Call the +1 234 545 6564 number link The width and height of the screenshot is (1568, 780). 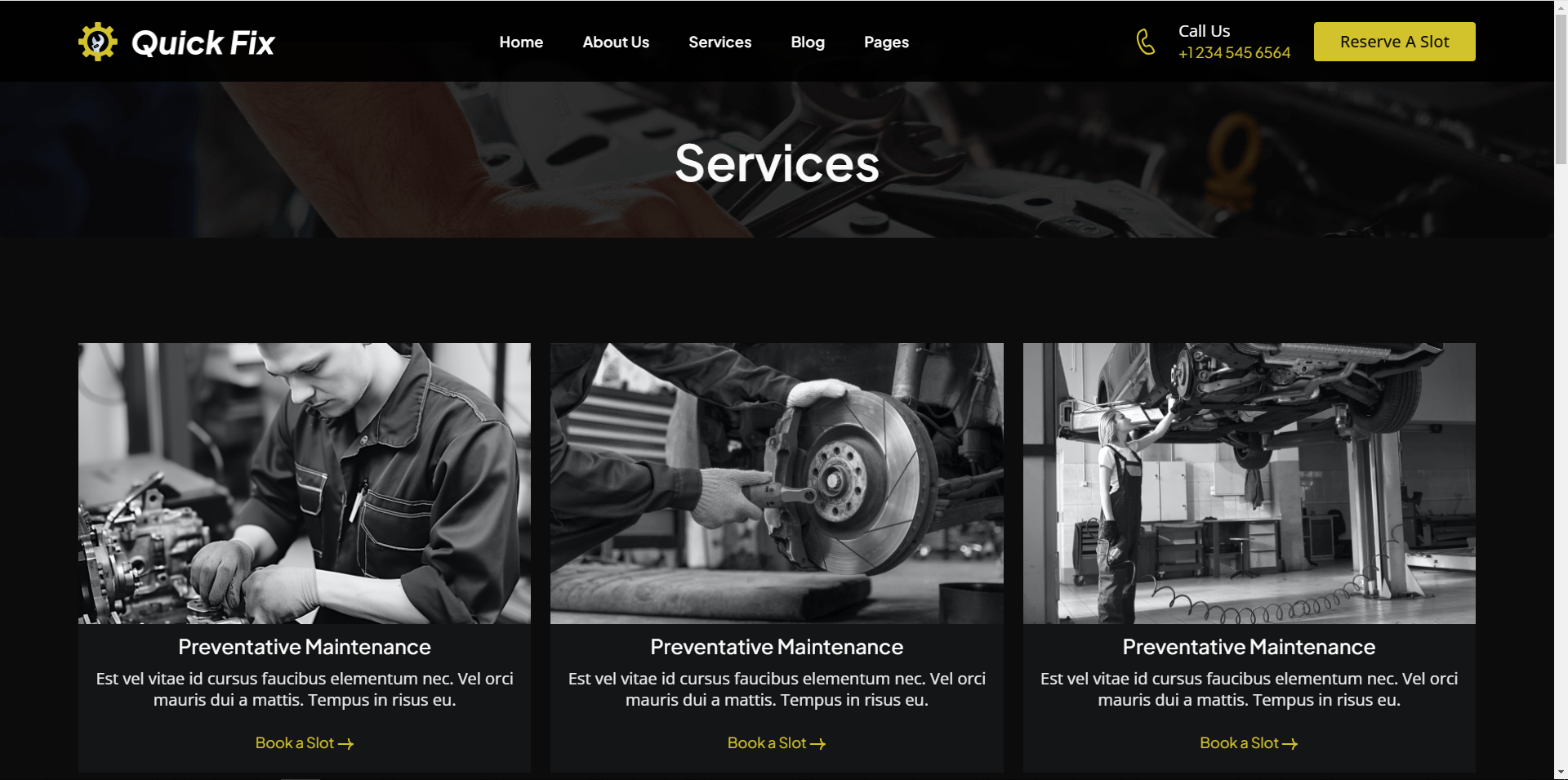(1234, 52)
